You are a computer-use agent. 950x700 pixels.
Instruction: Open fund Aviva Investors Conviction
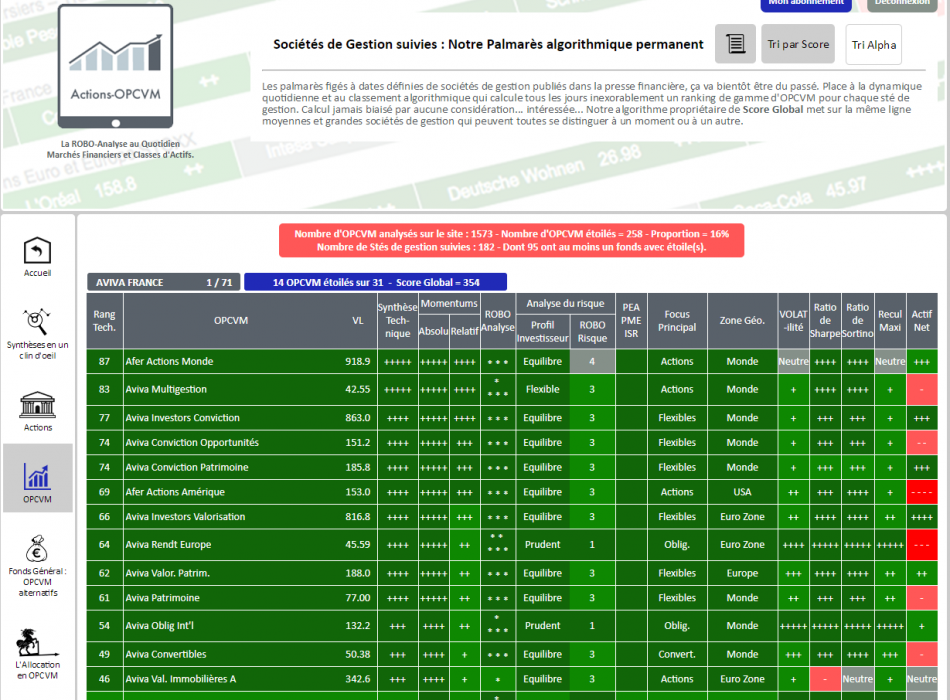pos(182,418)
